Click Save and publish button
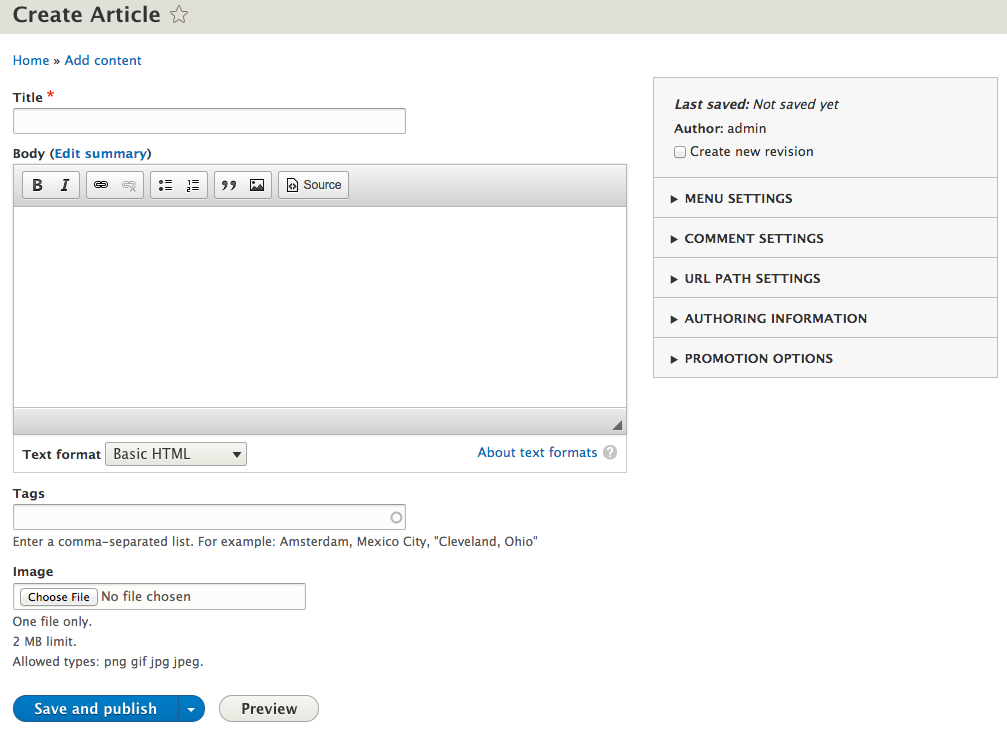Screen dimensions: 1007x730 95,709
